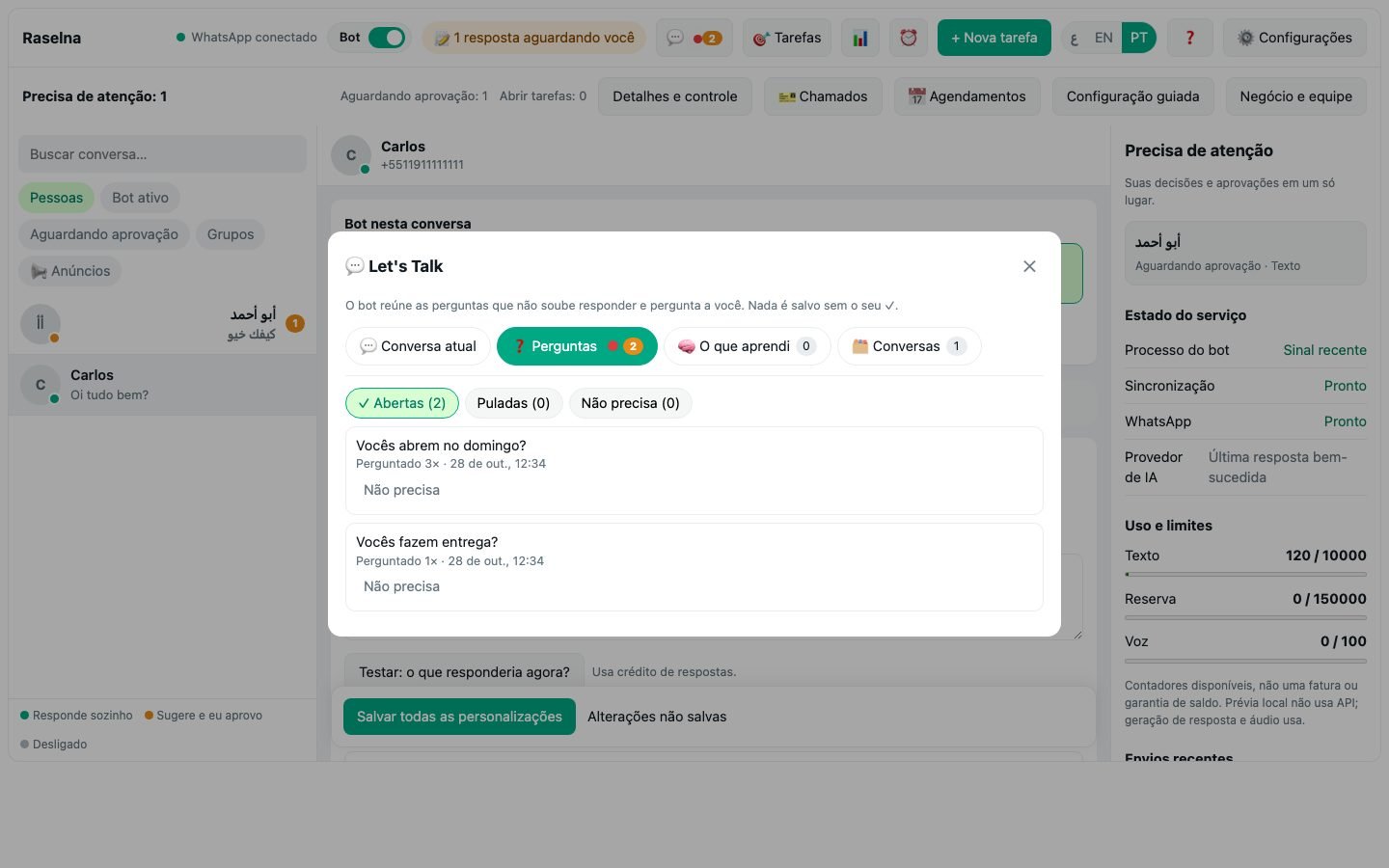Open the Conversas tab
Screen dimensions: 1389x868
click(x=909, y=346)
